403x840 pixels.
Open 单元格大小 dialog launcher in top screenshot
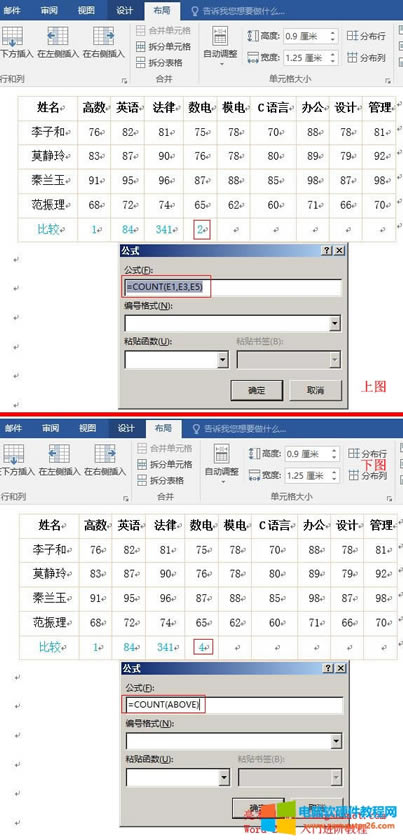point(387,80)
